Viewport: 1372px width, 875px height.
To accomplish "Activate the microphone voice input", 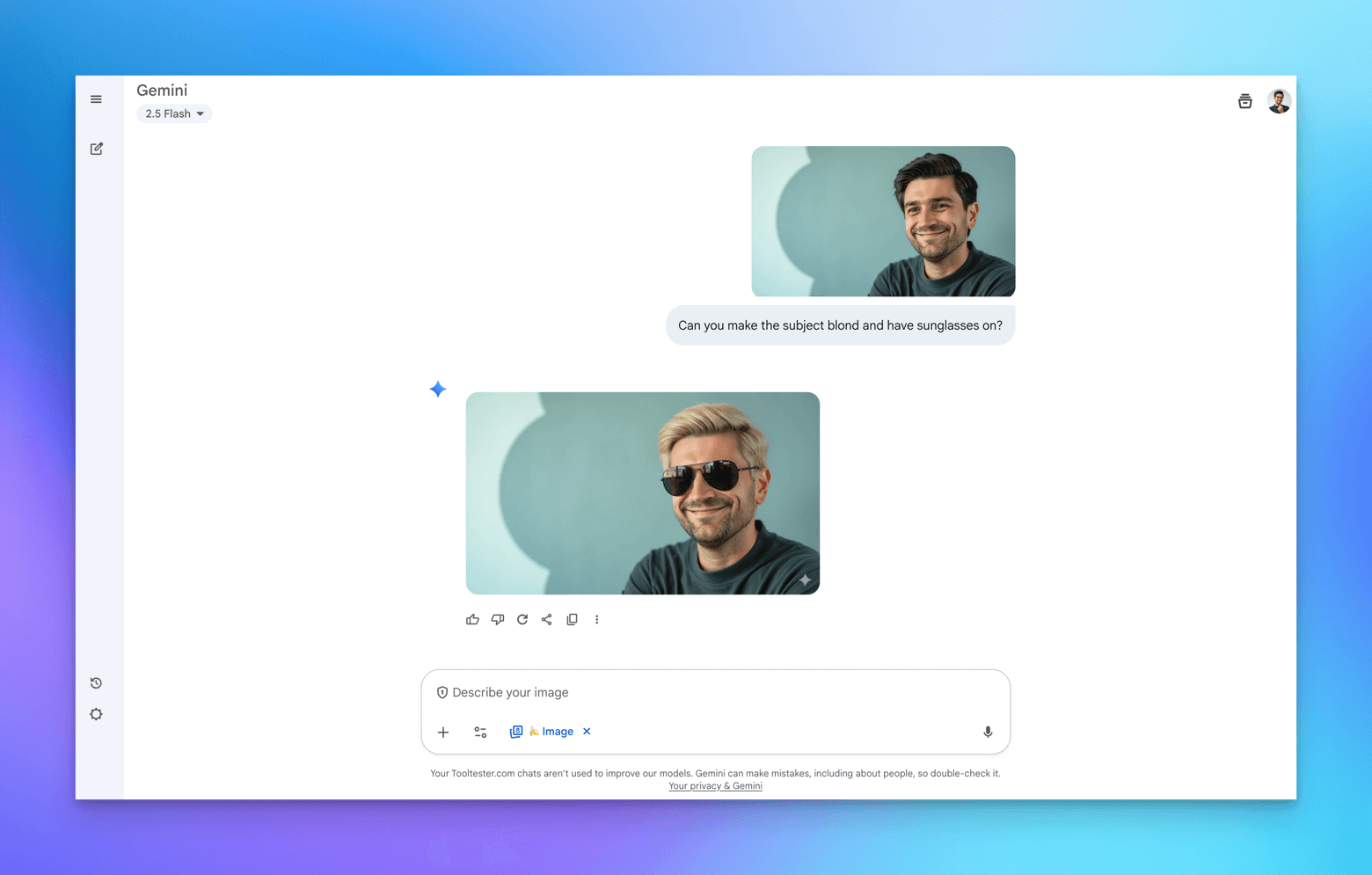I will [x=988, y=732].
